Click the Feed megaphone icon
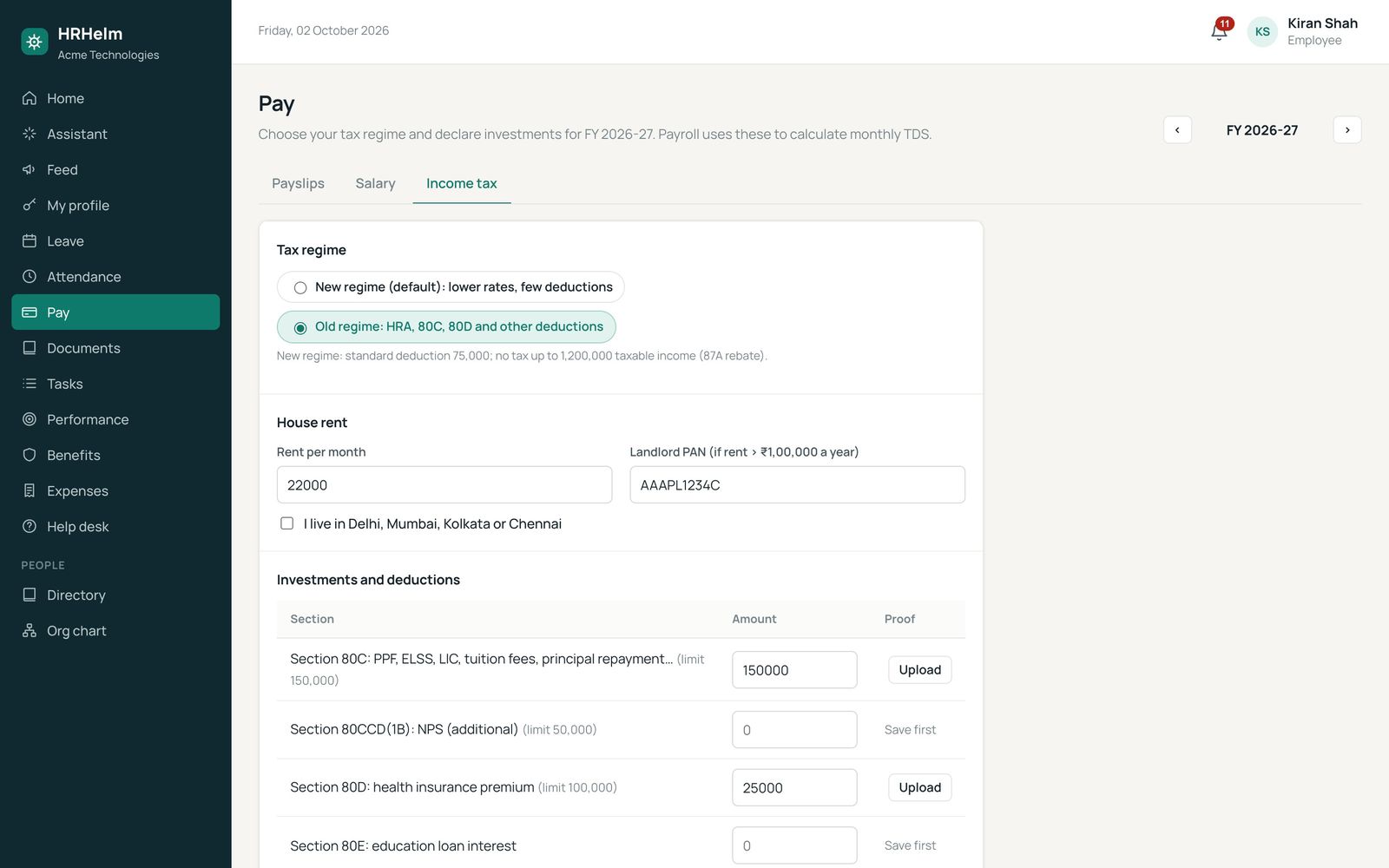1389x868 pixels. click(x=30, y=169)
